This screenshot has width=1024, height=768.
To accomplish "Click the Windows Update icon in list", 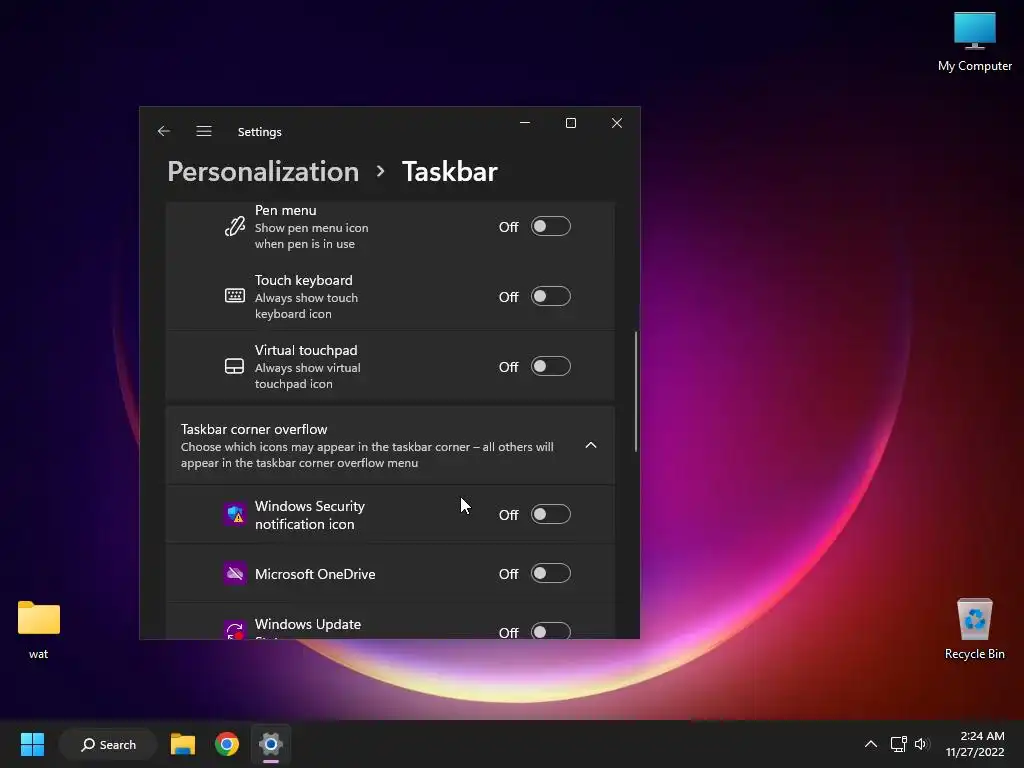I will [x=234, y=630].
